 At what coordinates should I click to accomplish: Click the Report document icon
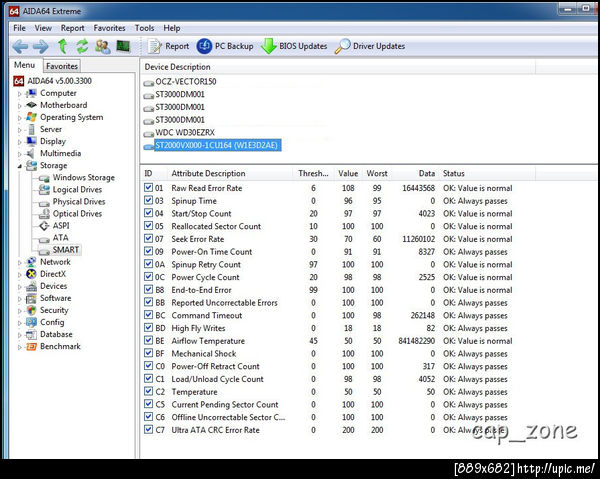click(x=155, y=46)
